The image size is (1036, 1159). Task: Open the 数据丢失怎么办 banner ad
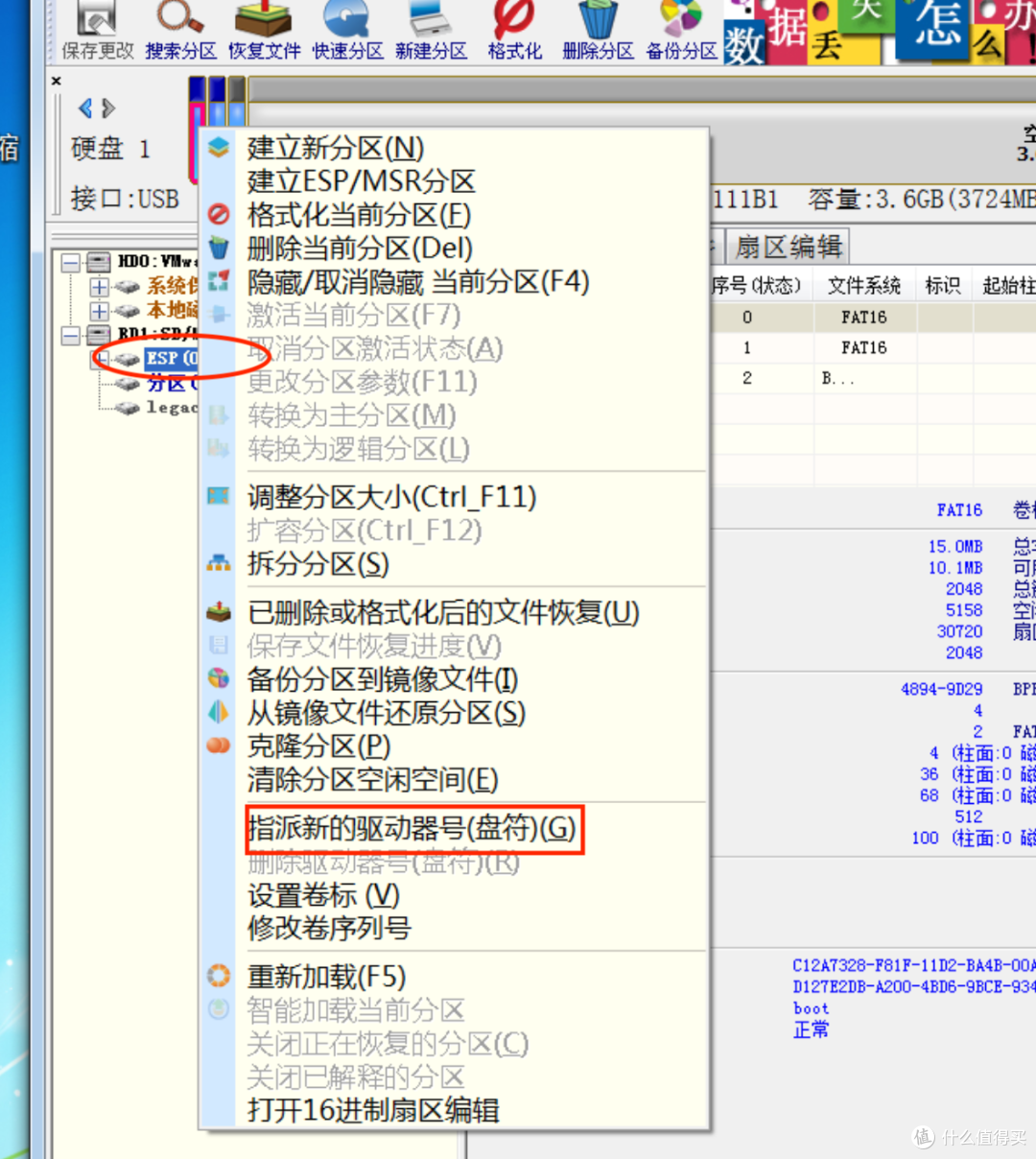[x=880, y=33]
